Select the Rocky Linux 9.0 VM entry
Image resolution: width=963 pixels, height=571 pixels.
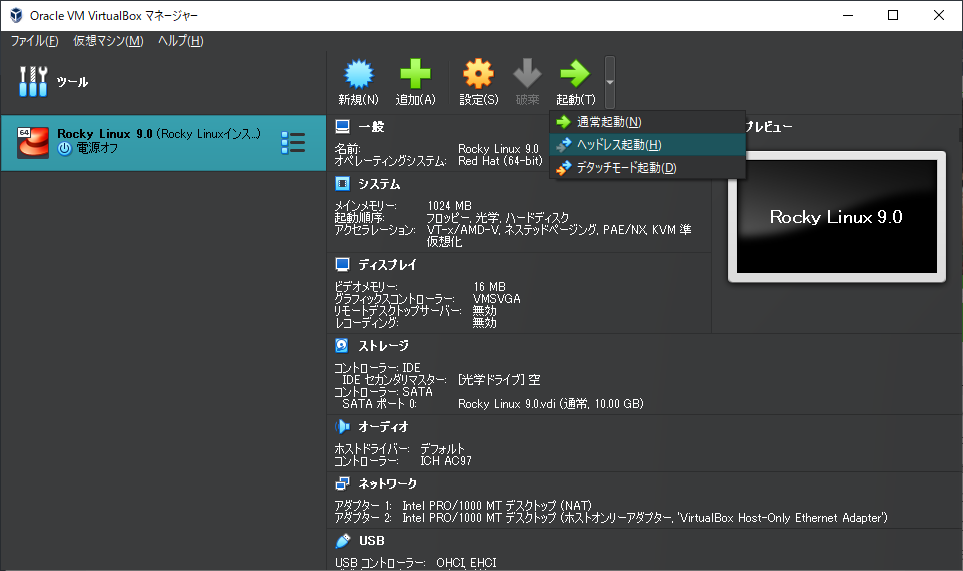pos(163,143)
